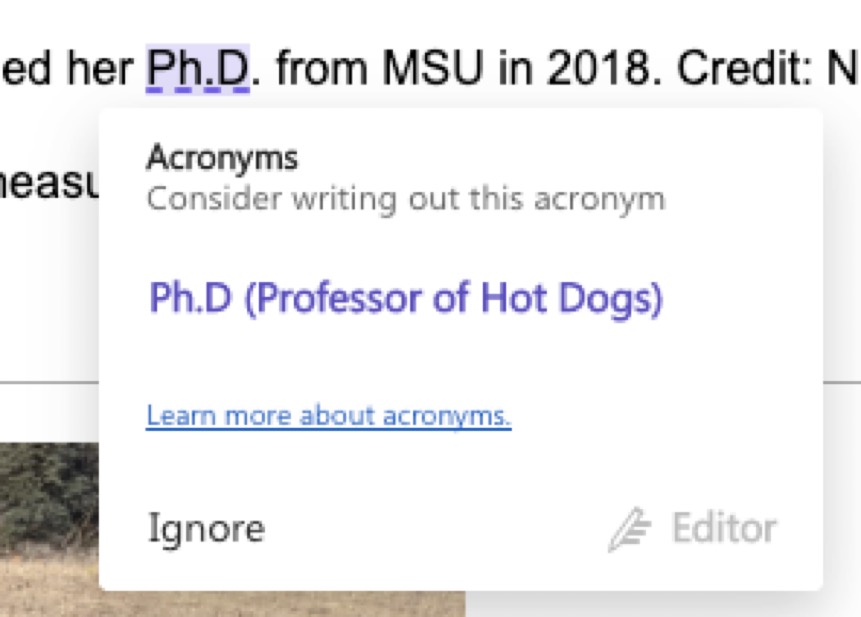Click the underlined Ph.D word in the document

pos(198,68)
